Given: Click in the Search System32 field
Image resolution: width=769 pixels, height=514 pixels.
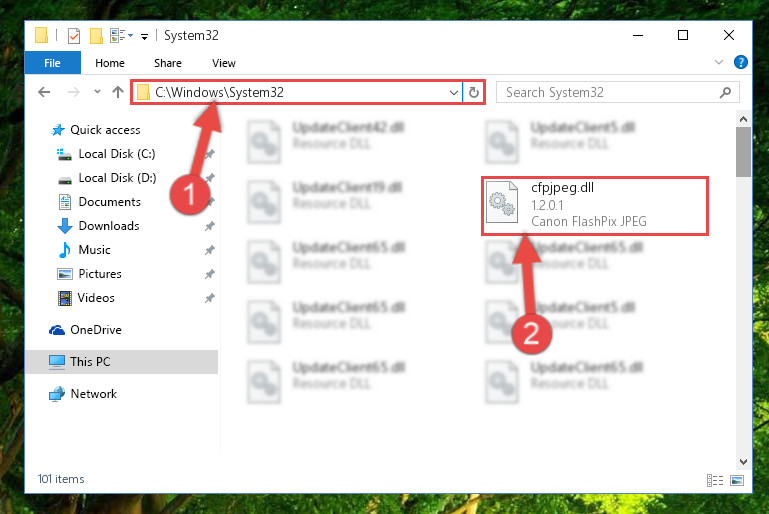Looking at the screenshot, I should tap(608, 92).
